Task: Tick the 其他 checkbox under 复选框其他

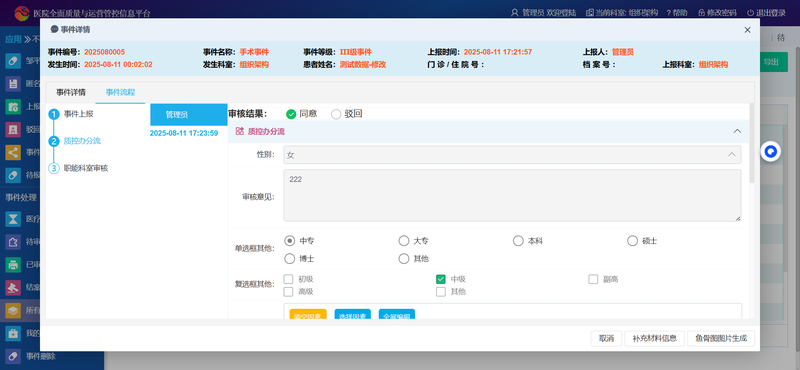Action: 441,292
